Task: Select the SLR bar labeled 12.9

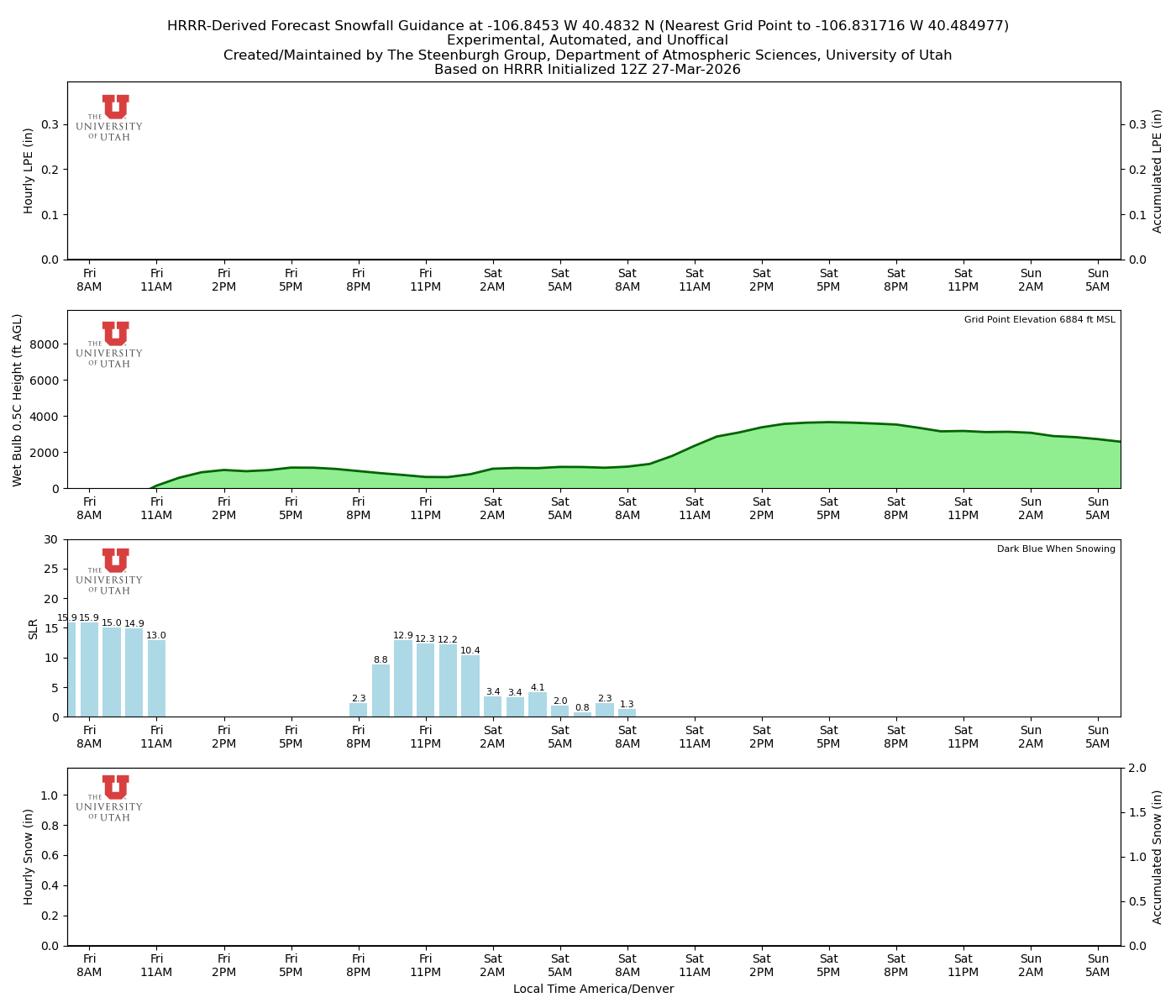Action: pyautogui.click(x=403, y=679)
